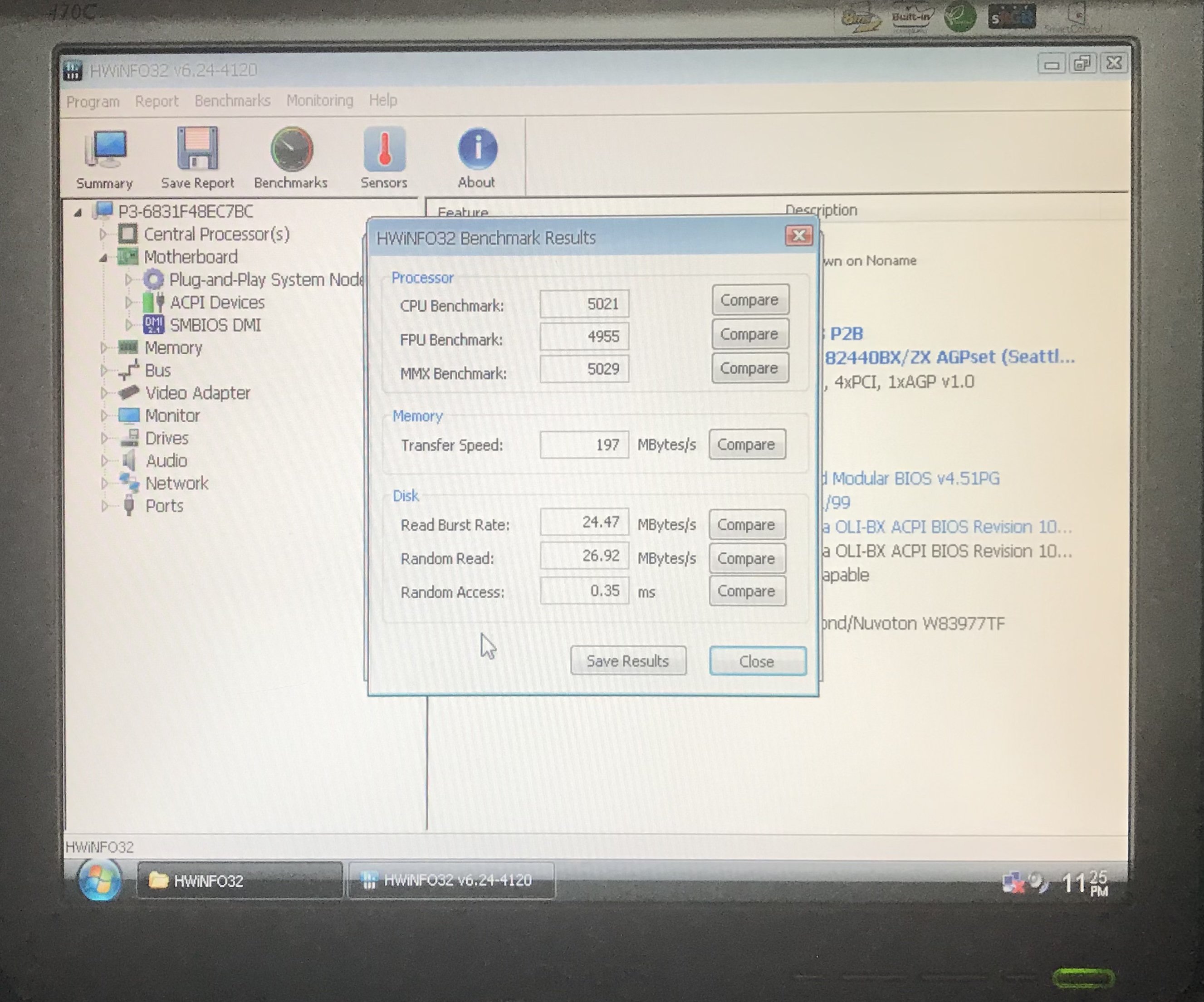This screenshot has height=1002, width=1204.
Task: Expand the Memory tree node
Action: (104, 347)
